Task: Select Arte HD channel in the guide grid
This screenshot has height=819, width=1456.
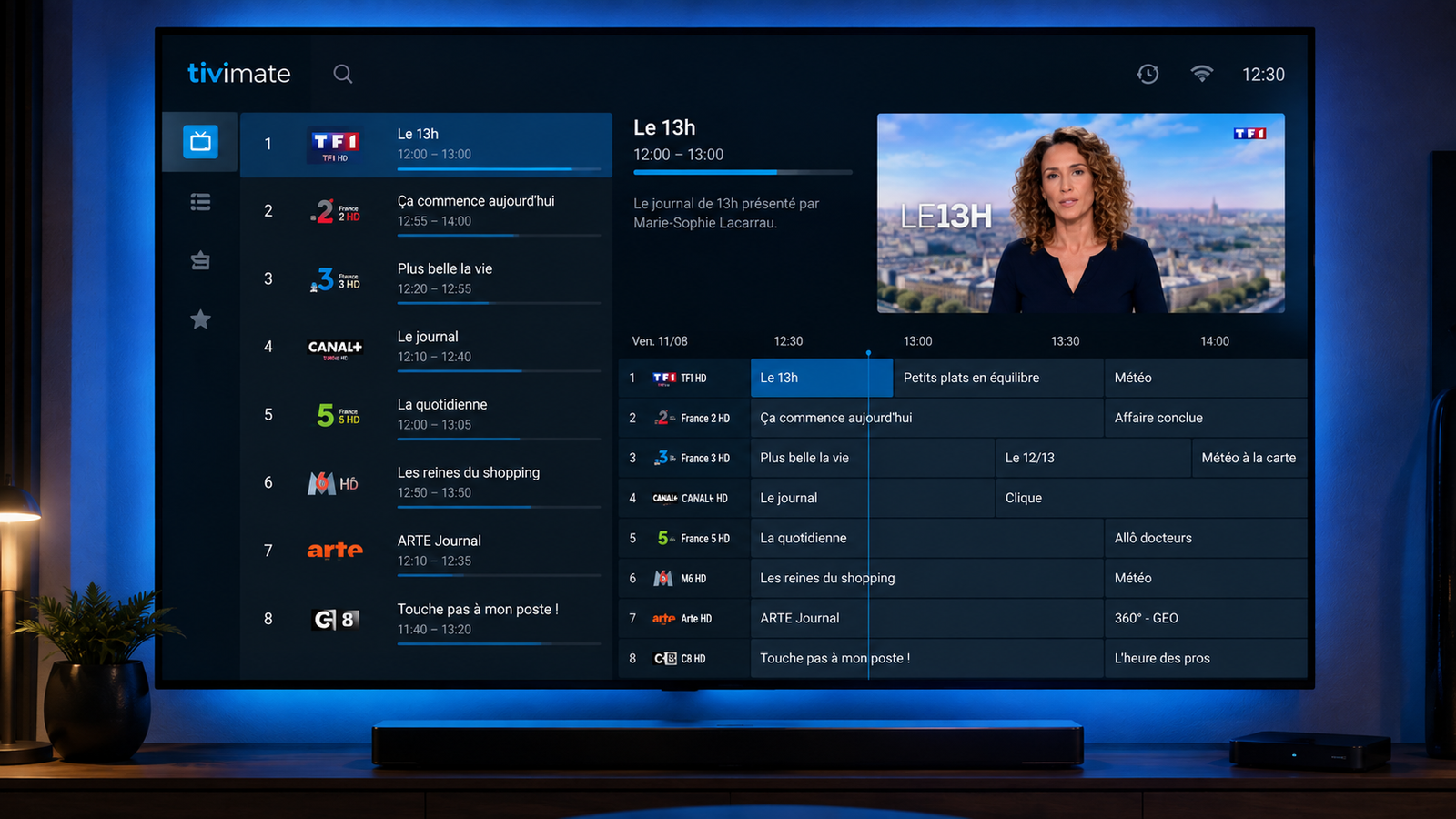Action: click(684, 618)
